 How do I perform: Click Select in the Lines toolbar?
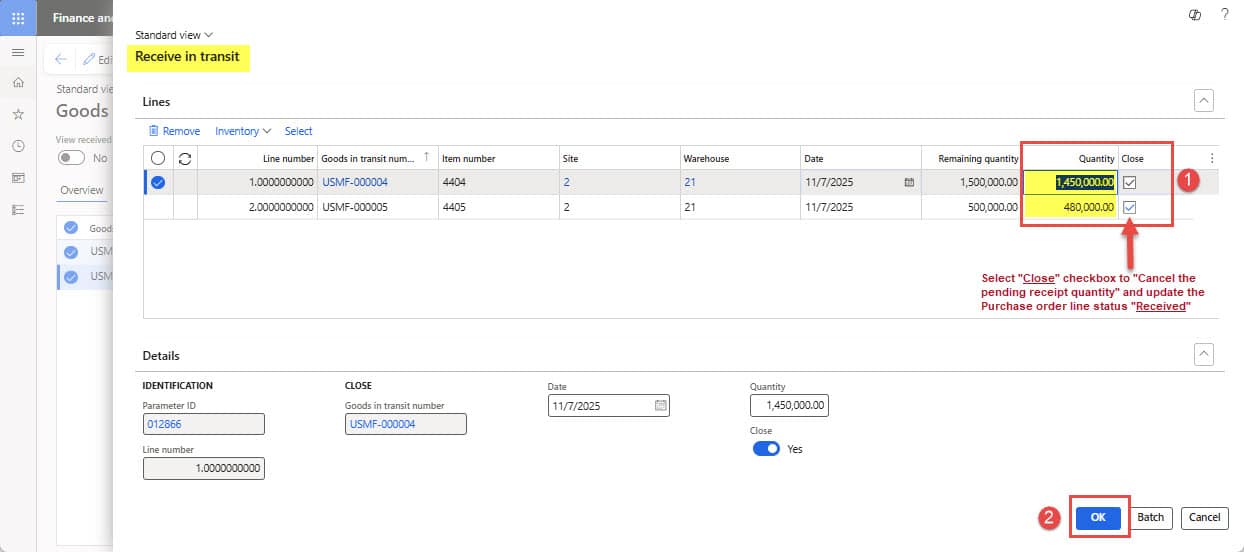(298, 131)
